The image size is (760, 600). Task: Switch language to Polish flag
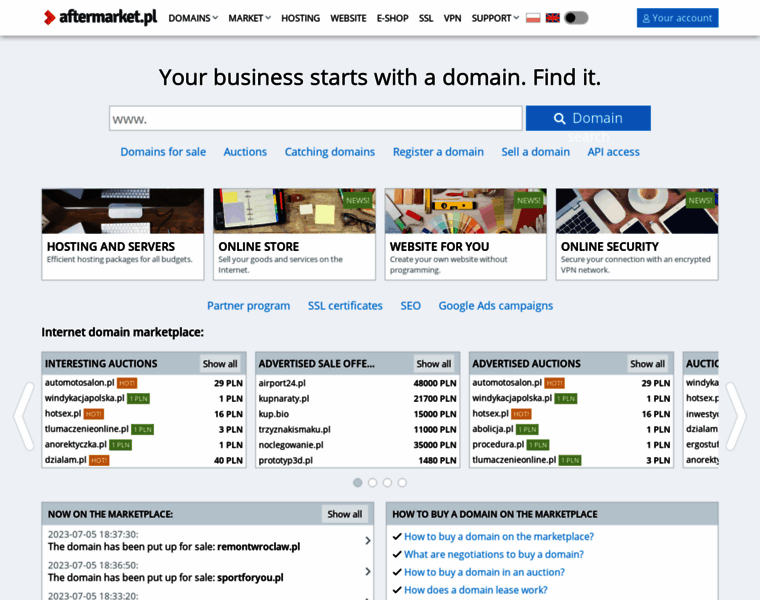point(533,18)
